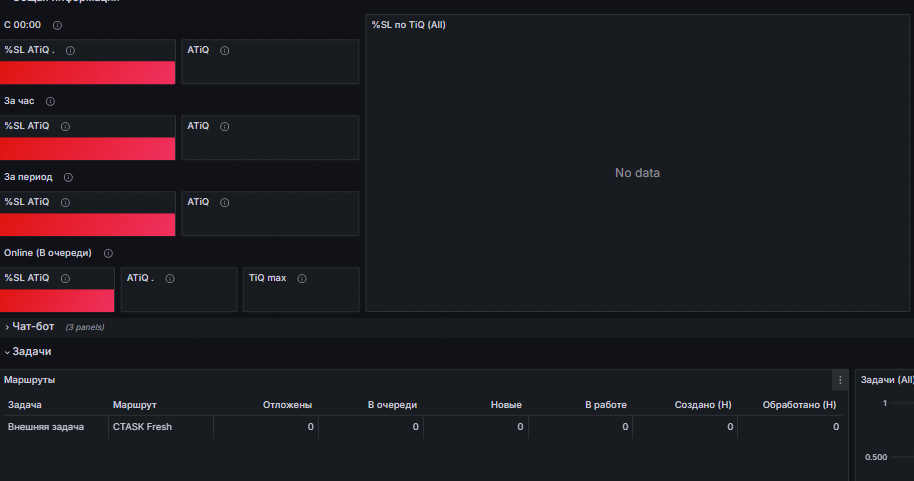The height and width of the screenshot is (481, 914).
Task: Click info icon on 'ATiQ .' panel in Online row
Action: click(x=170, y=279)
